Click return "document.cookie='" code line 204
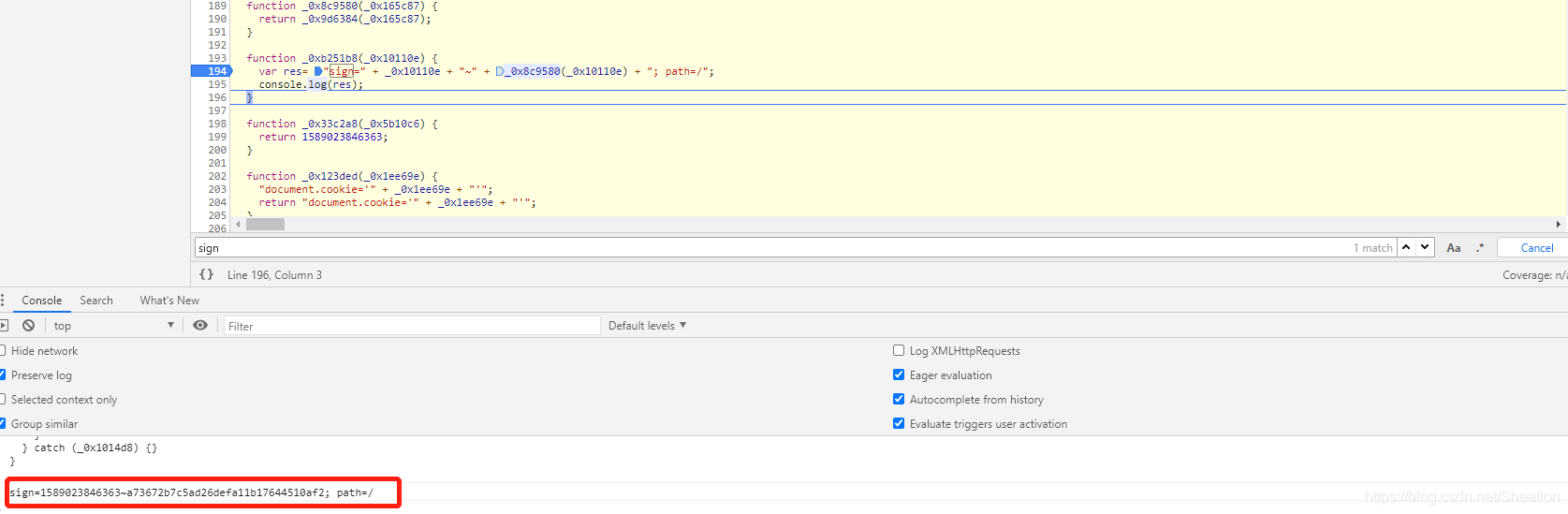 click(x=397, y=202)
